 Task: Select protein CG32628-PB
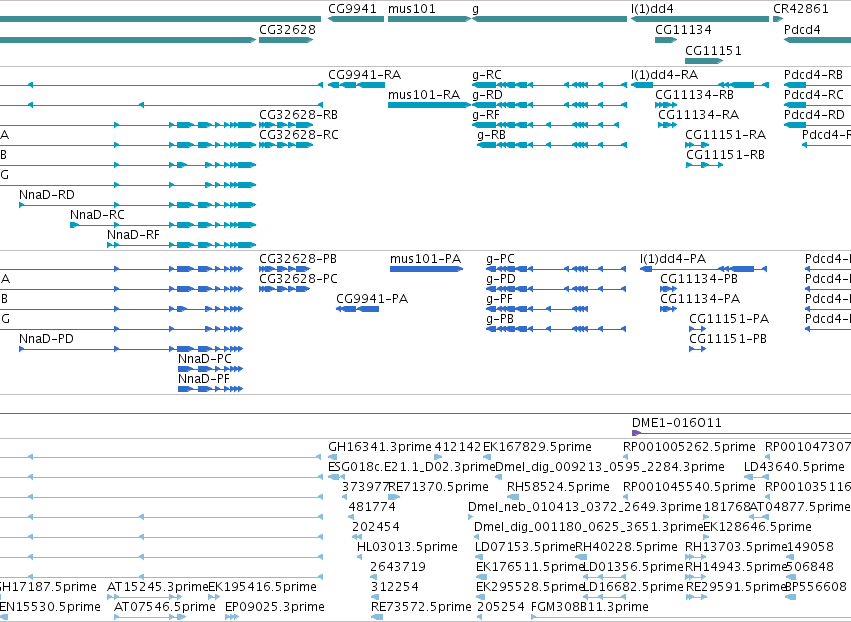[x=298, y=259]
